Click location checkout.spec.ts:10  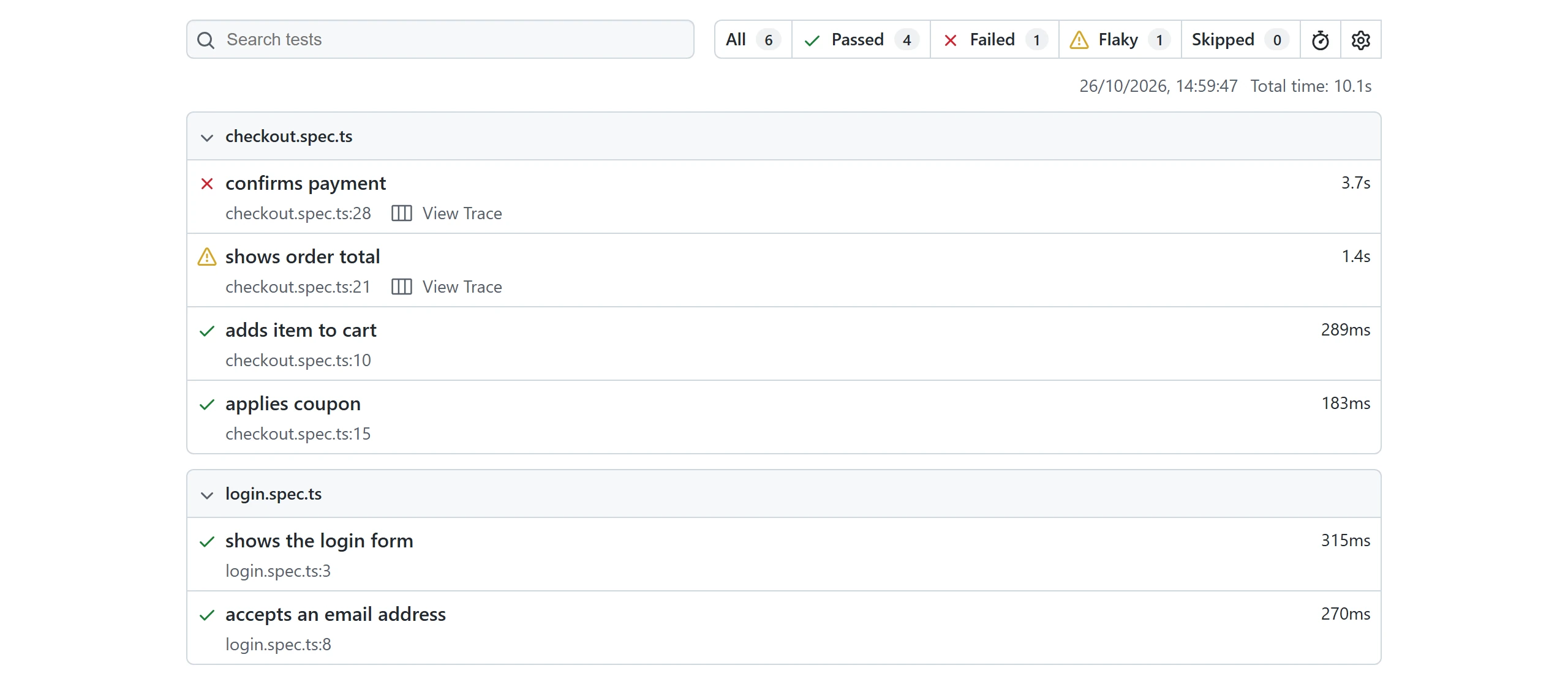[x=298, y=360]
